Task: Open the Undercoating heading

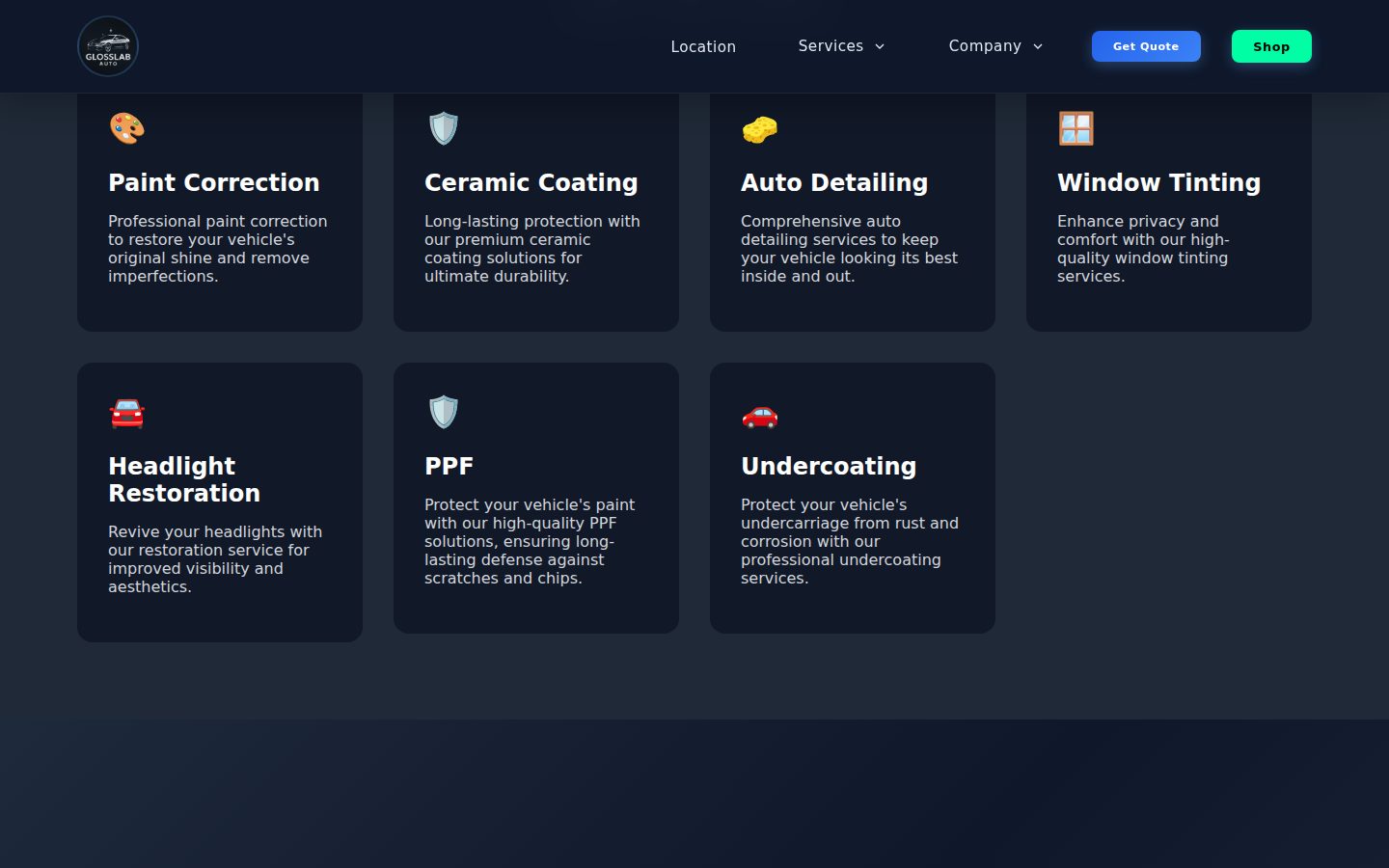Action: [x=829, y=466]
